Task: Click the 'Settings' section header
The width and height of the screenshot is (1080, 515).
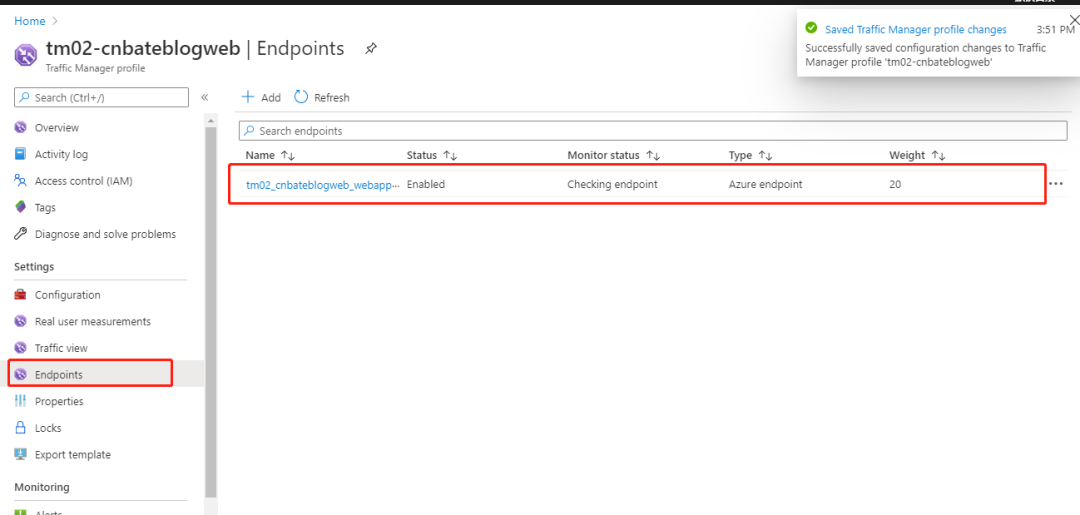Action: point(34,266)
